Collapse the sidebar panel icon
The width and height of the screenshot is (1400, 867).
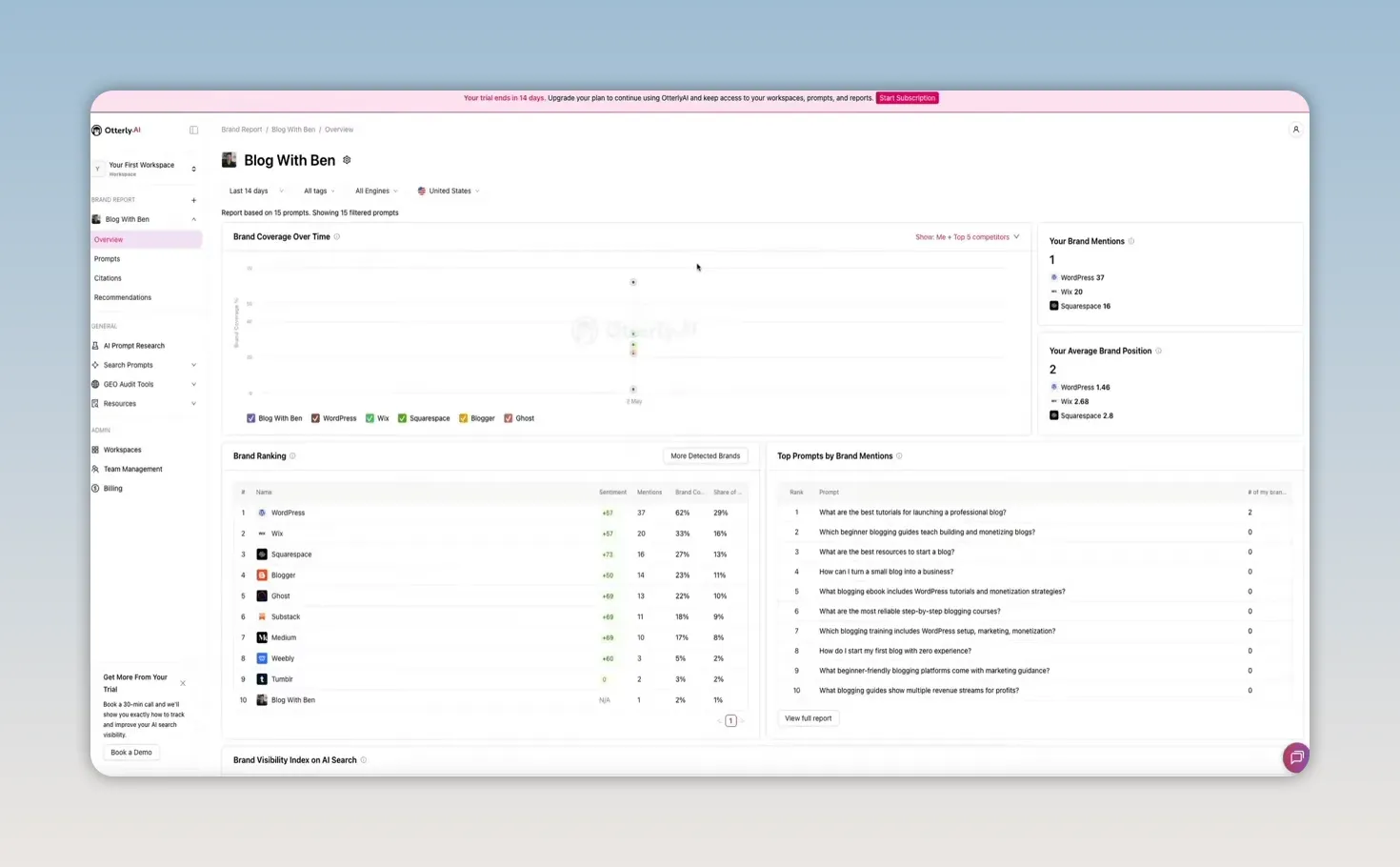point(193,131)
